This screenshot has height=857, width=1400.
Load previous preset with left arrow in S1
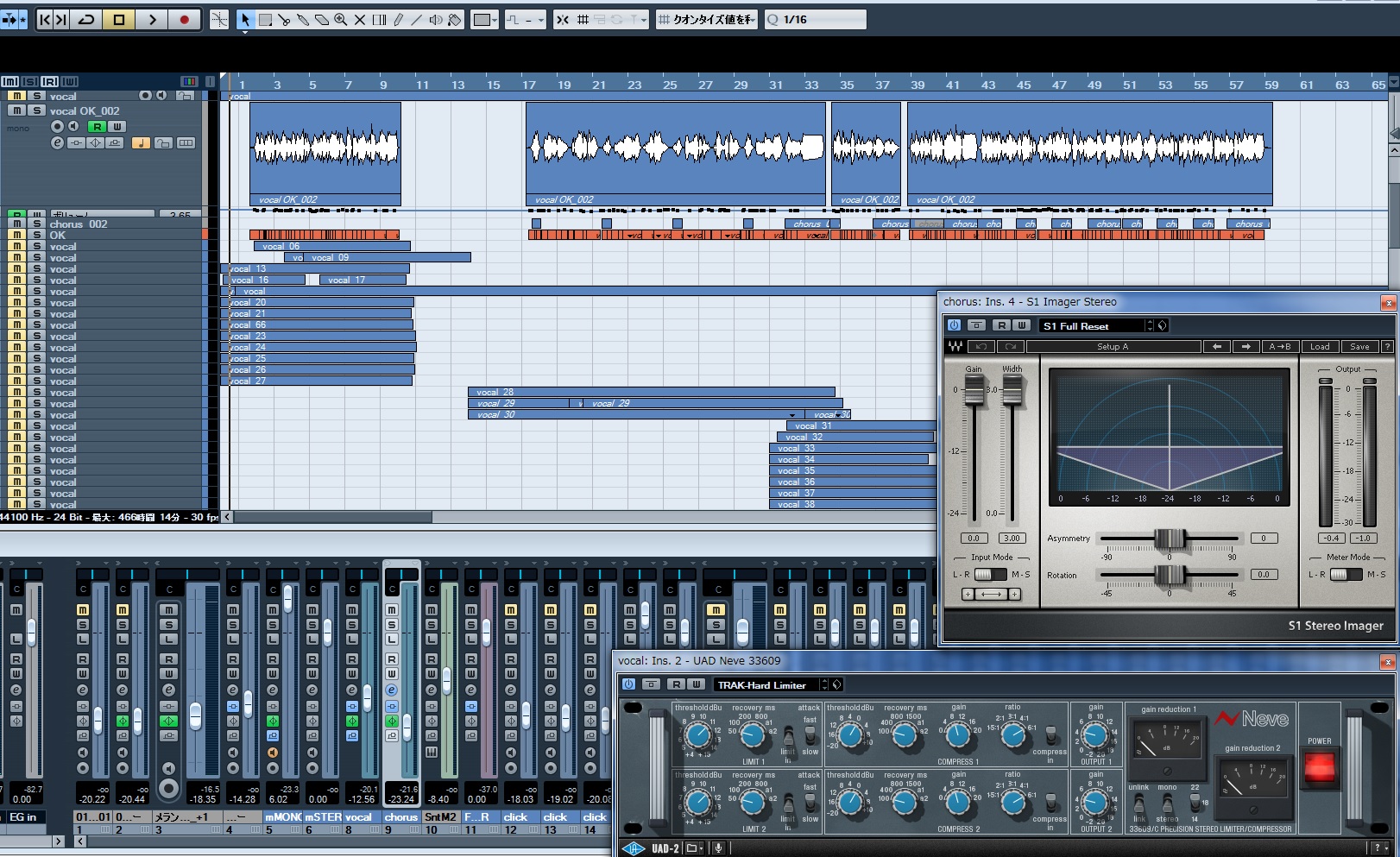click(1217, 346)
